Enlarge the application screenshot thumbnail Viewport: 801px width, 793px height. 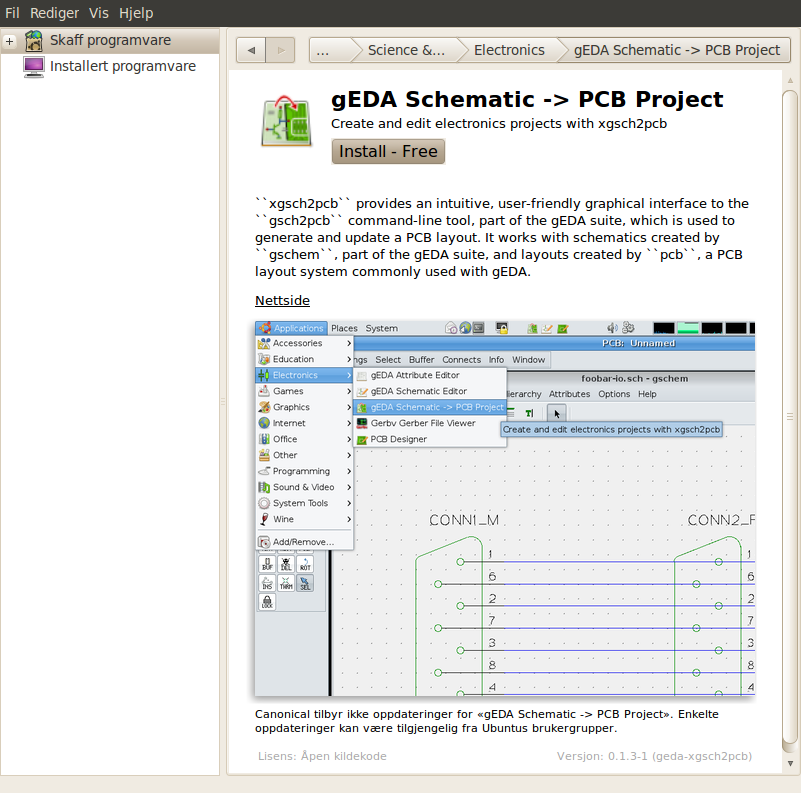click(505, 508)
